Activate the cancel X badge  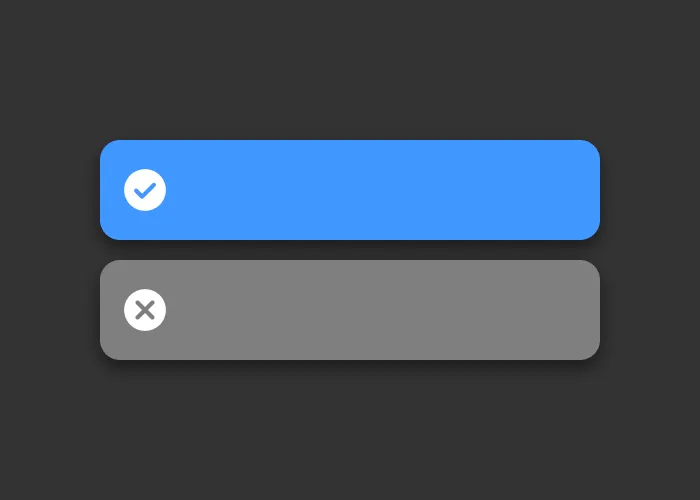pyautogui.click(x=145, y=310)
